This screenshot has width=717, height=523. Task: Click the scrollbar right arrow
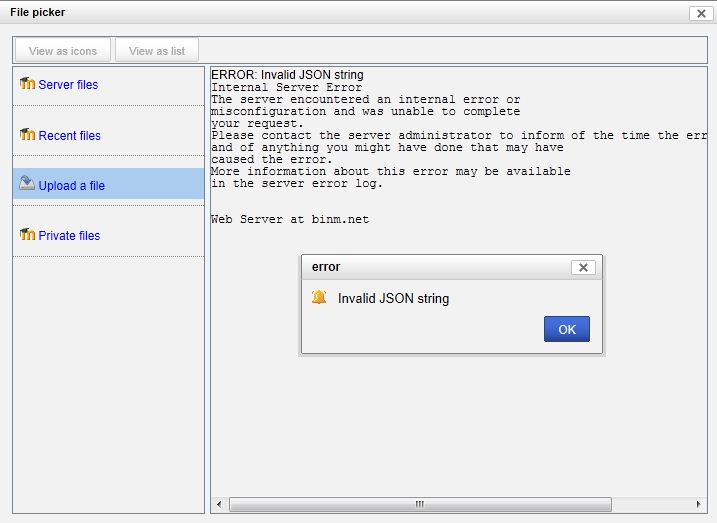[x=698, y=504]
